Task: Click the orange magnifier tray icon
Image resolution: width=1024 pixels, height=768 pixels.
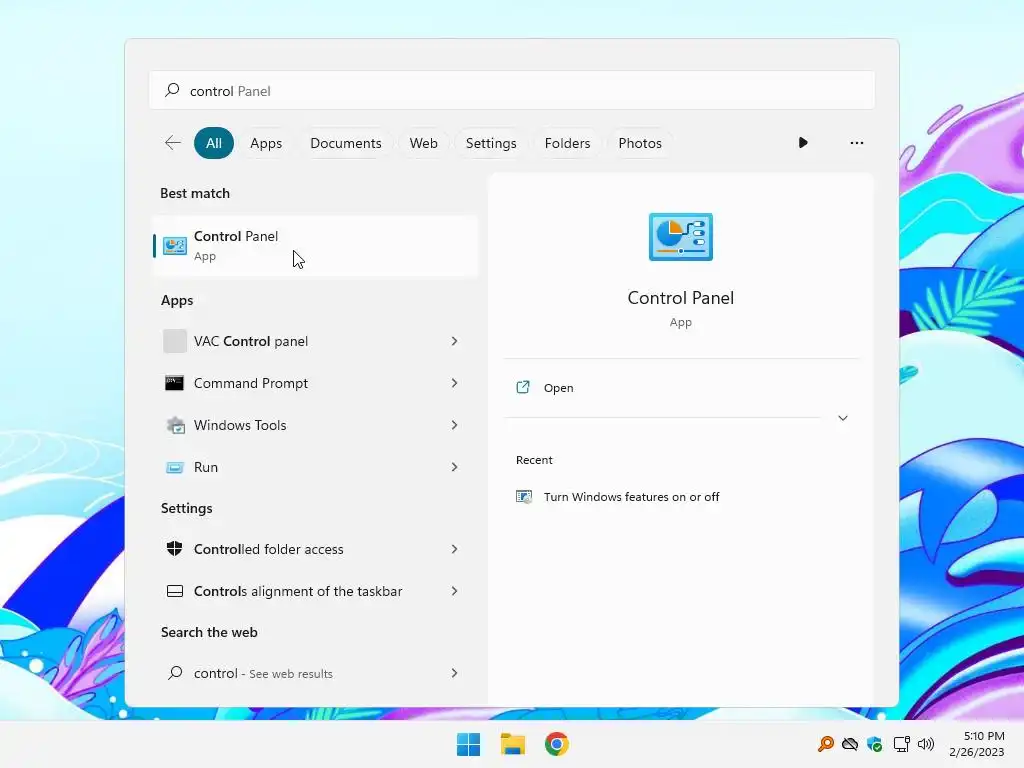Action: click(x=825, y=744)
